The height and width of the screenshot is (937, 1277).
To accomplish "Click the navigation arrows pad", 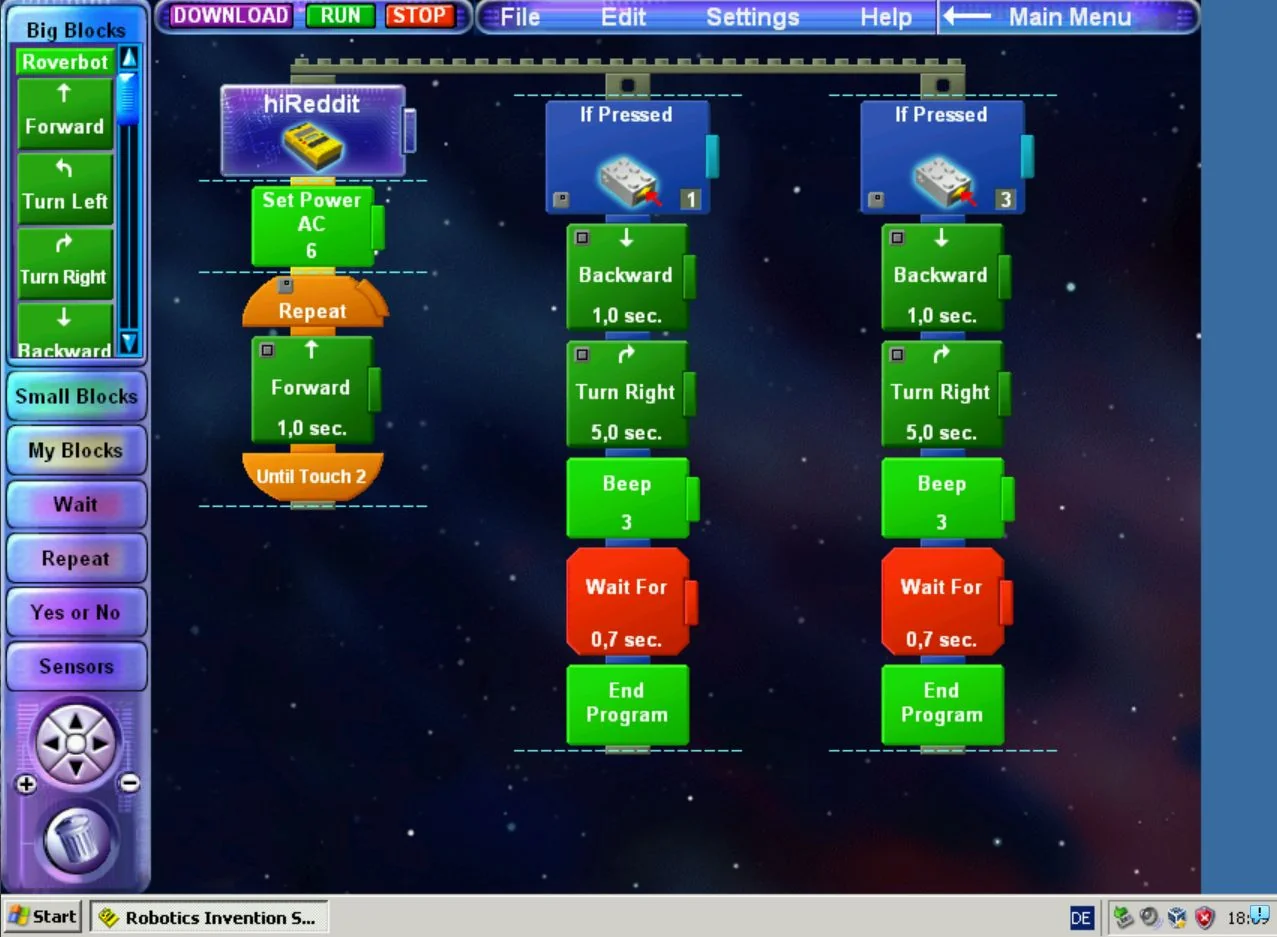I will pos(77,743).
